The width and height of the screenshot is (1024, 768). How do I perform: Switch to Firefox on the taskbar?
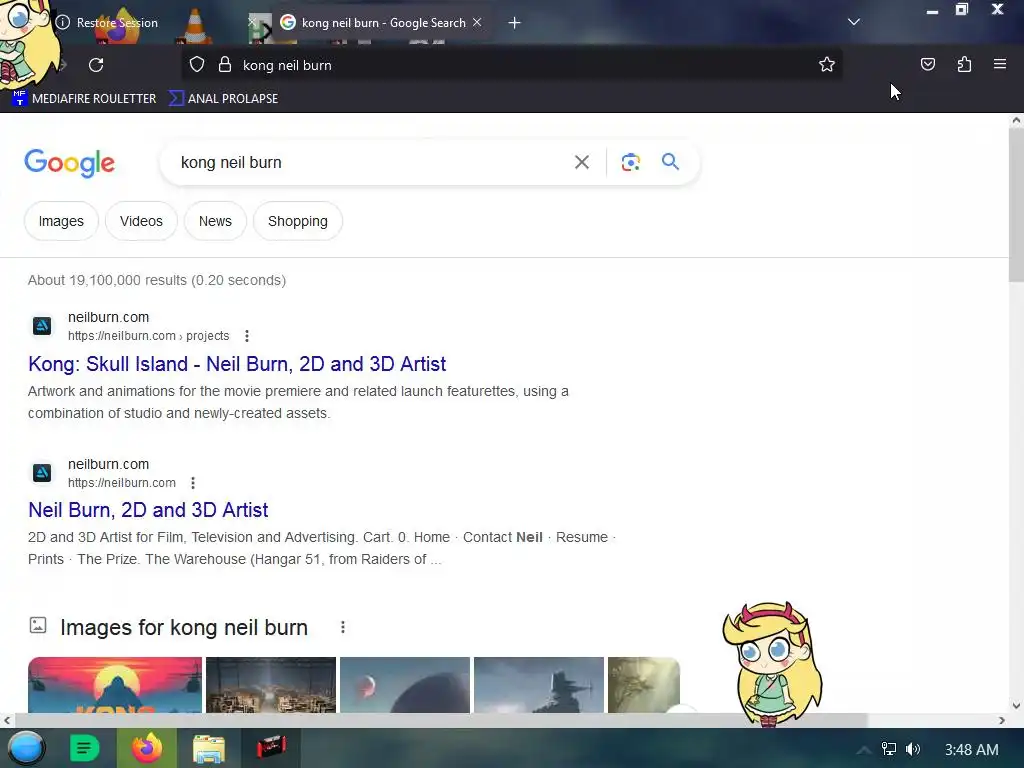click(147, 748)
